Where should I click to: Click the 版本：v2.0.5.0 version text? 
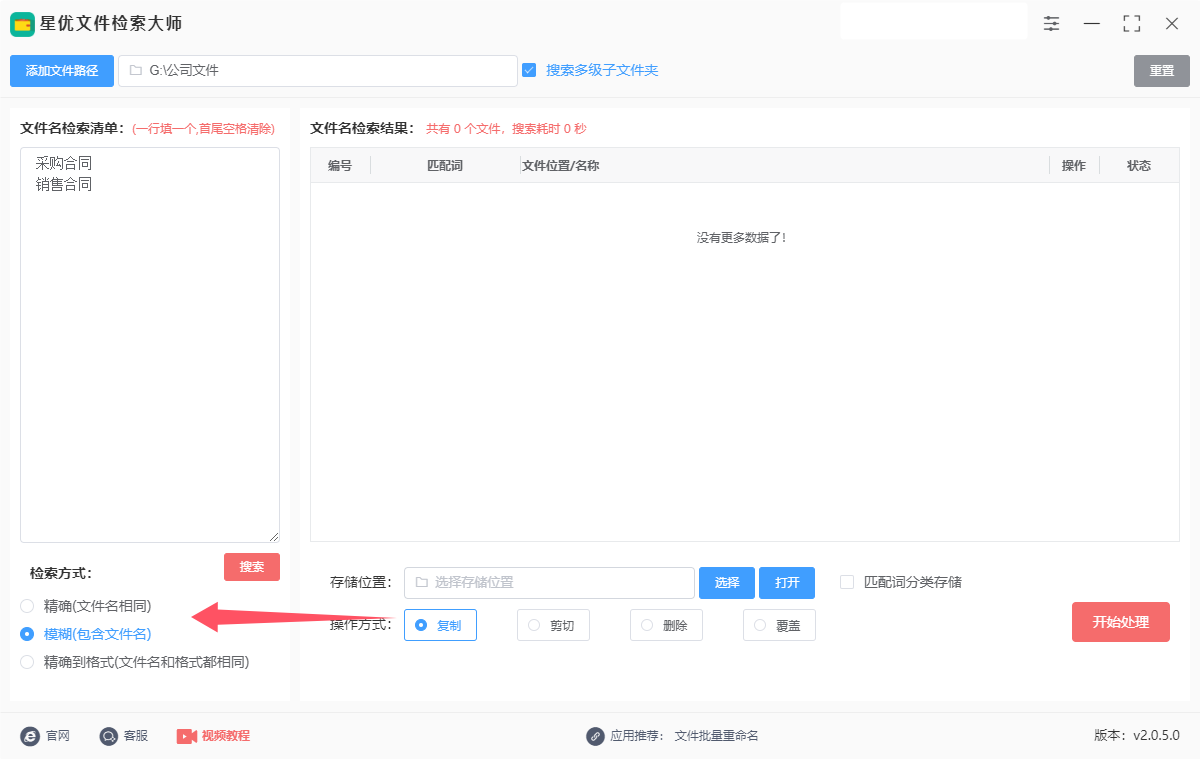coord(1137,736)
